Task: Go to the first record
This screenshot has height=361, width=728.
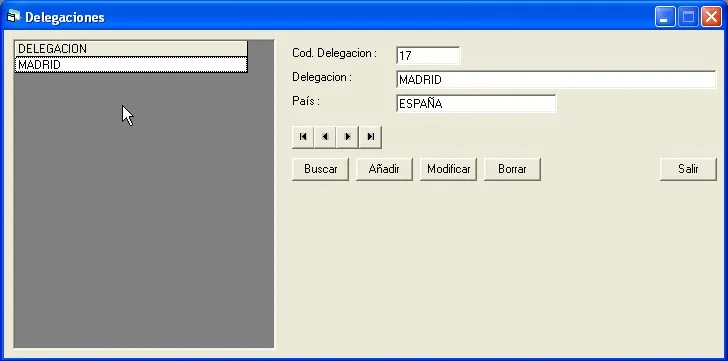Action: 303,137
